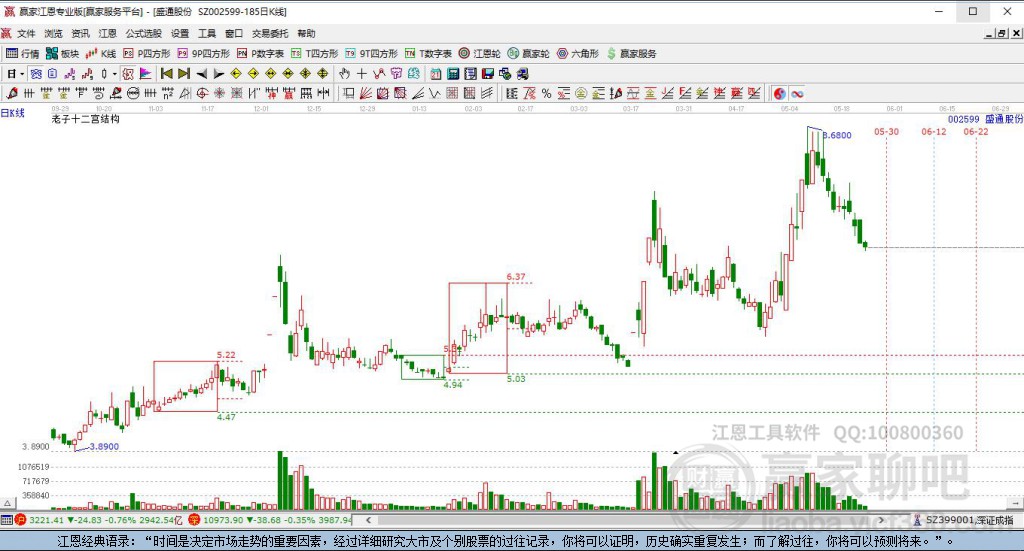Jump to the last bar icon
This screenshot has height=551, width=1024.
tap(184, 74)
